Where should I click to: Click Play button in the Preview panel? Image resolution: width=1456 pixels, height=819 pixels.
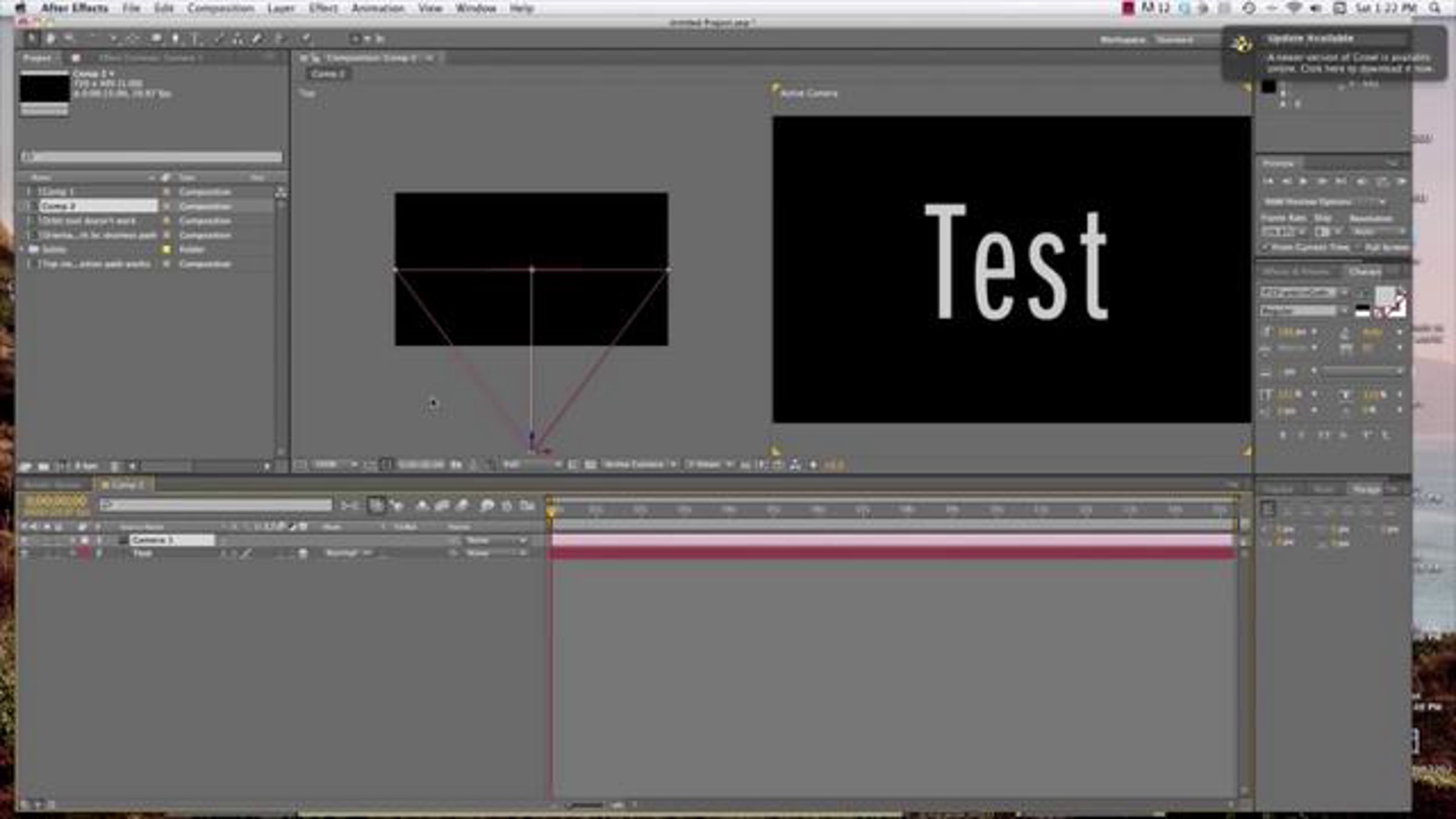click(x=1304, y=181)
